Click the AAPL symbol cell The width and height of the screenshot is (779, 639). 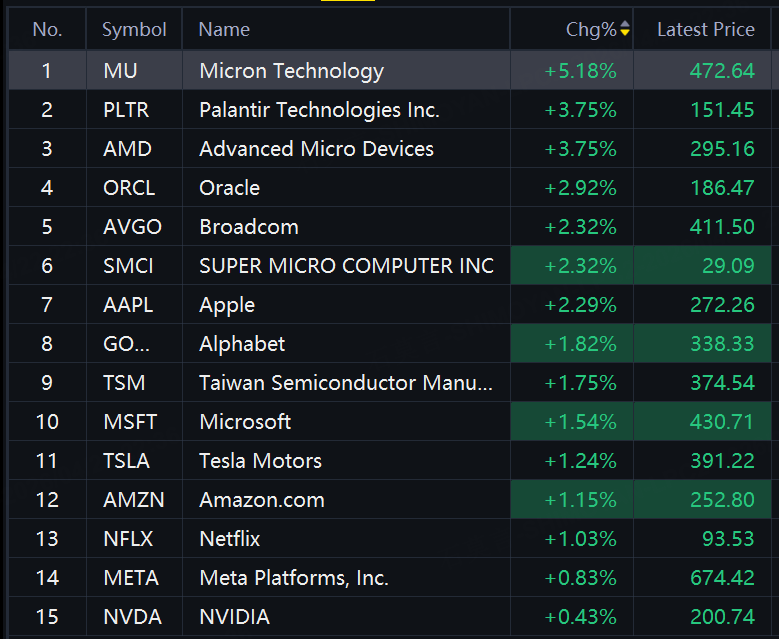point(128,305)
